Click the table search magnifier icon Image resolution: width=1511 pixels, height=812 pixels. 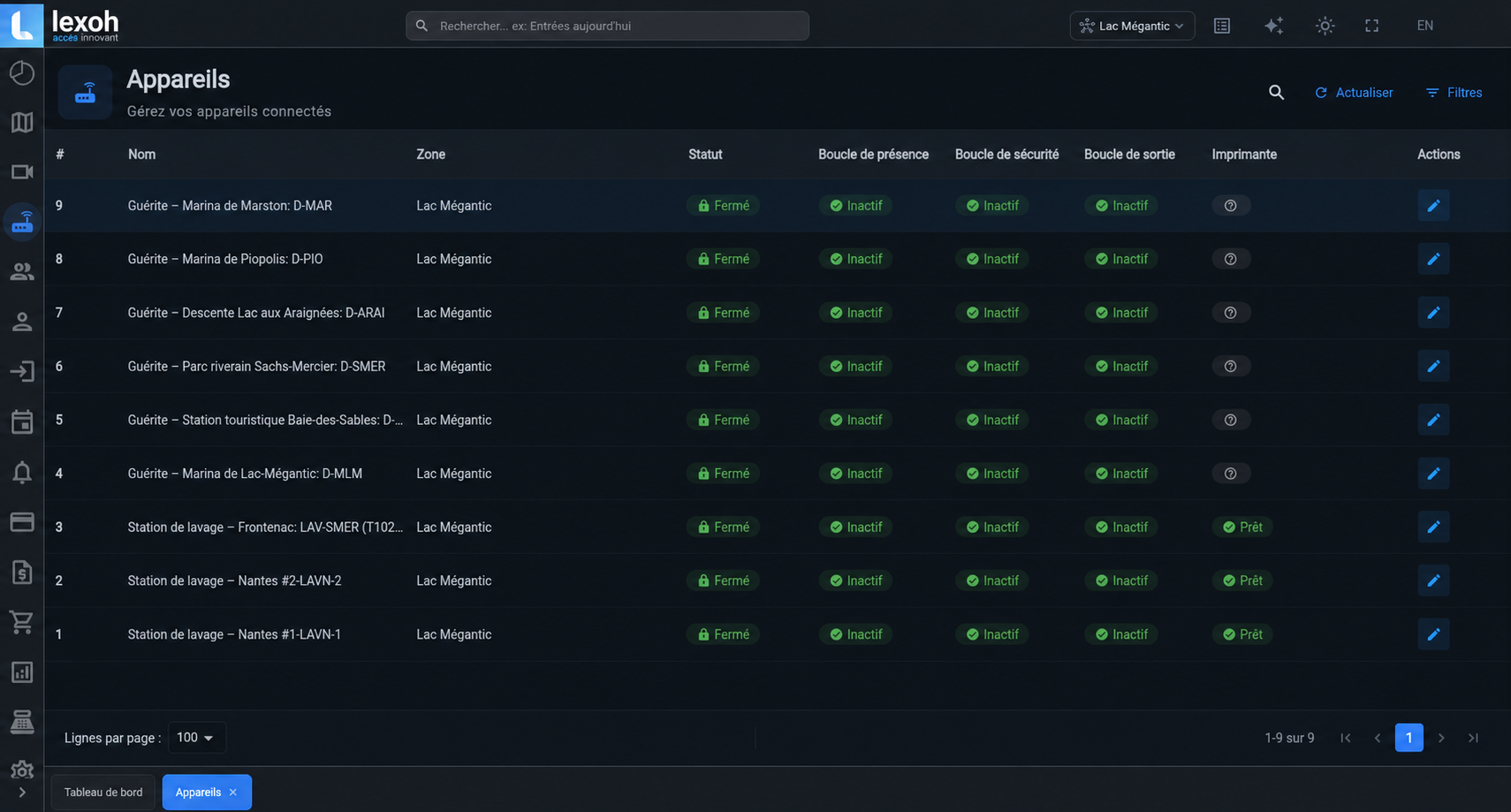click(x=1276, y=93)
